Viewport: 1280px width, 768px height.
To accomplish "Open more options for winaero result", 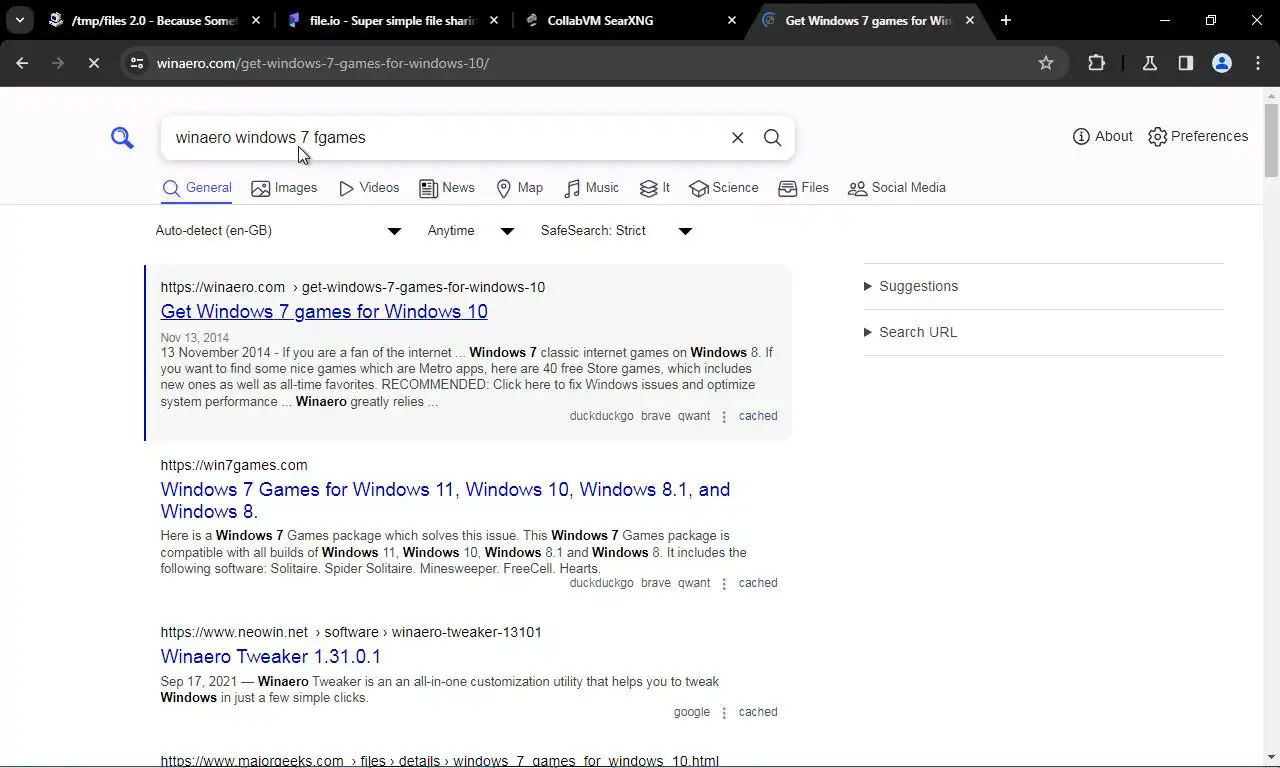I will [x=724, y=417].
